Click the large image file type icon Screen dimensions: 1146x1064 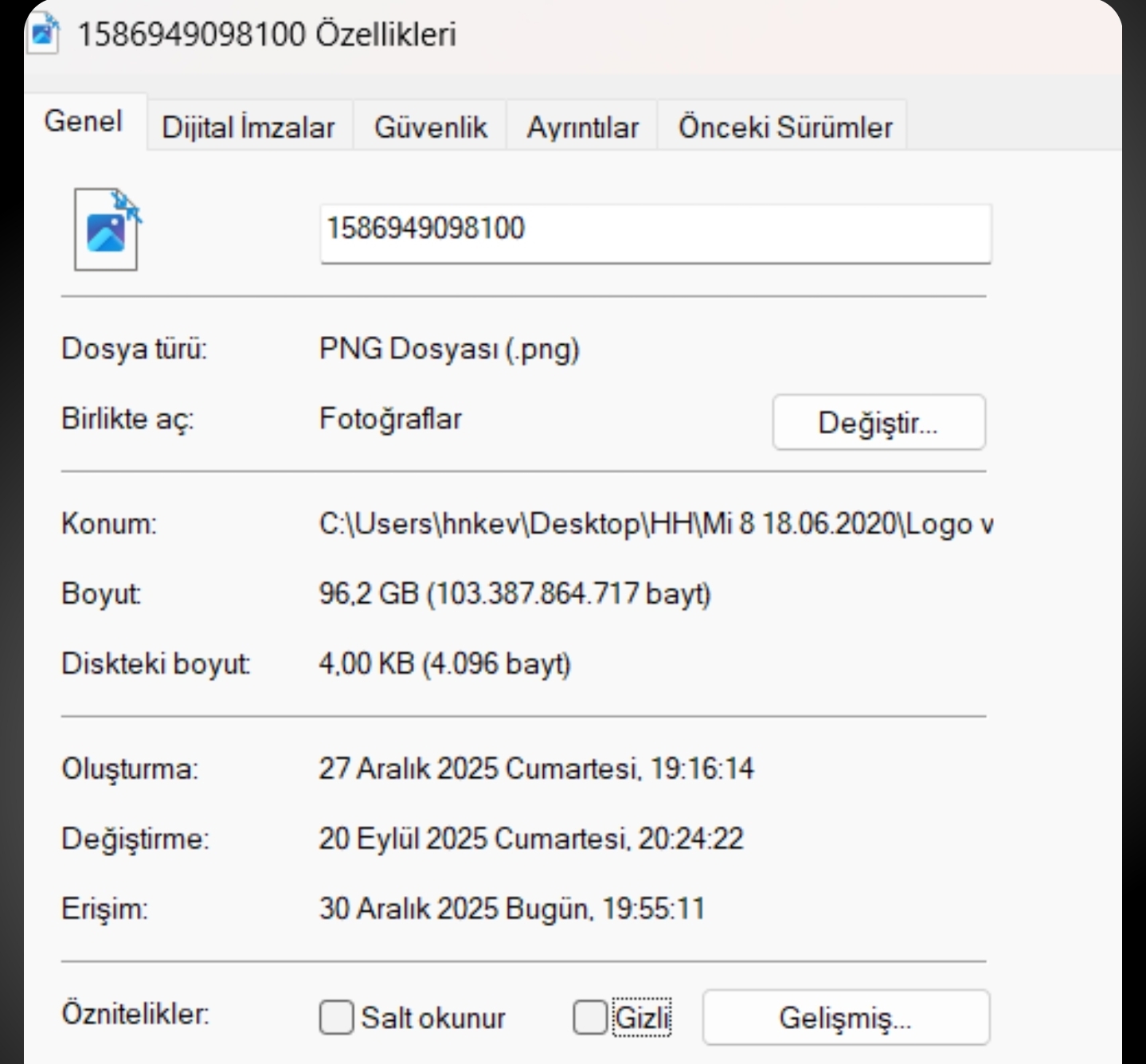108,229
